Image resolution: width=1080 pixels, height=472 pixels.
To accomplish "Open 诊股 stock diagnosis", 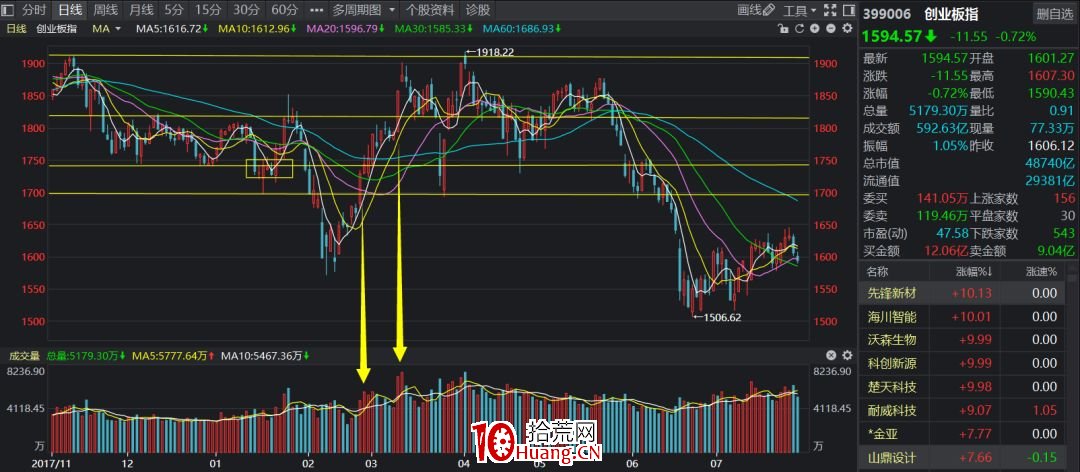I will tap(478, 10).
